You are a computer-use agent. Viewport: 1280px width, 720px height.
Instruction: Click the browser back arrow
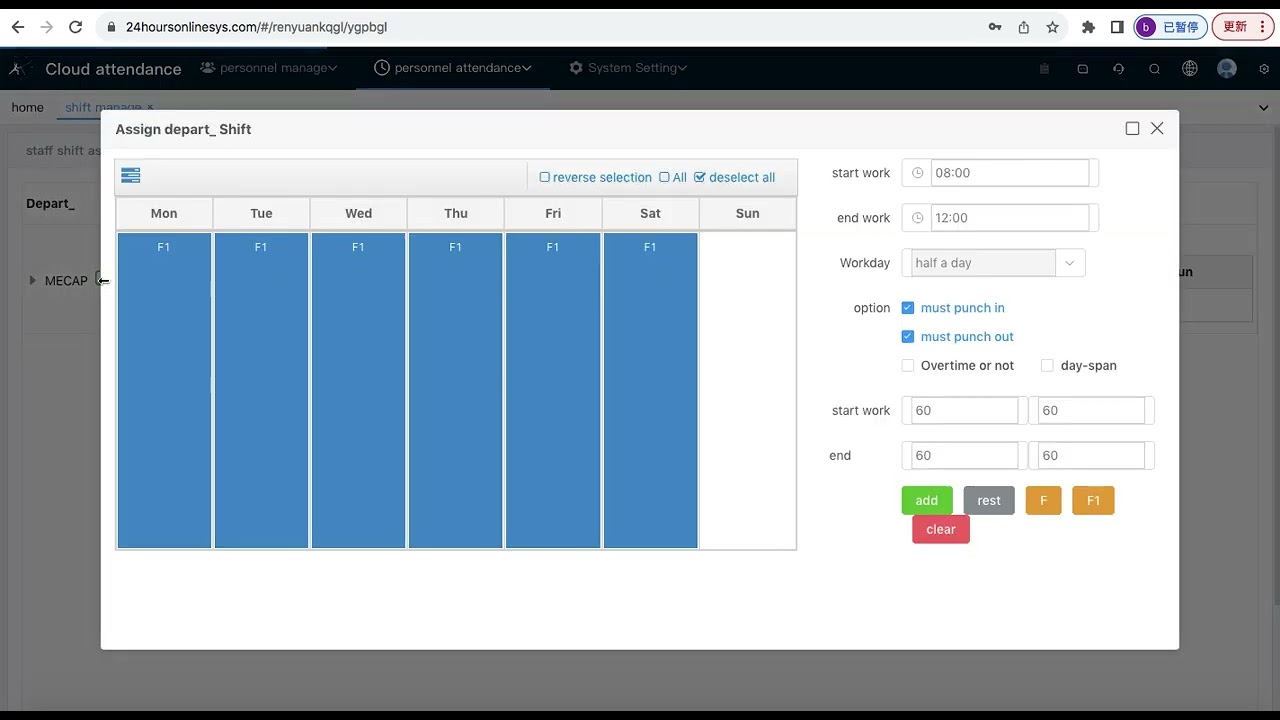pos(17,27)
